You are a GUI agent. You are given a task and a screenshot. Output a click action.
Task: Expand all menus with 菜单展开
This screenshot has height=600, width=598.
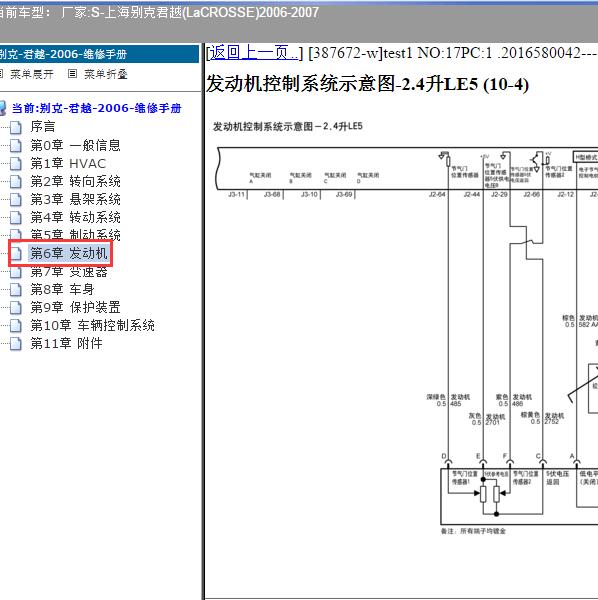point(31,74)
